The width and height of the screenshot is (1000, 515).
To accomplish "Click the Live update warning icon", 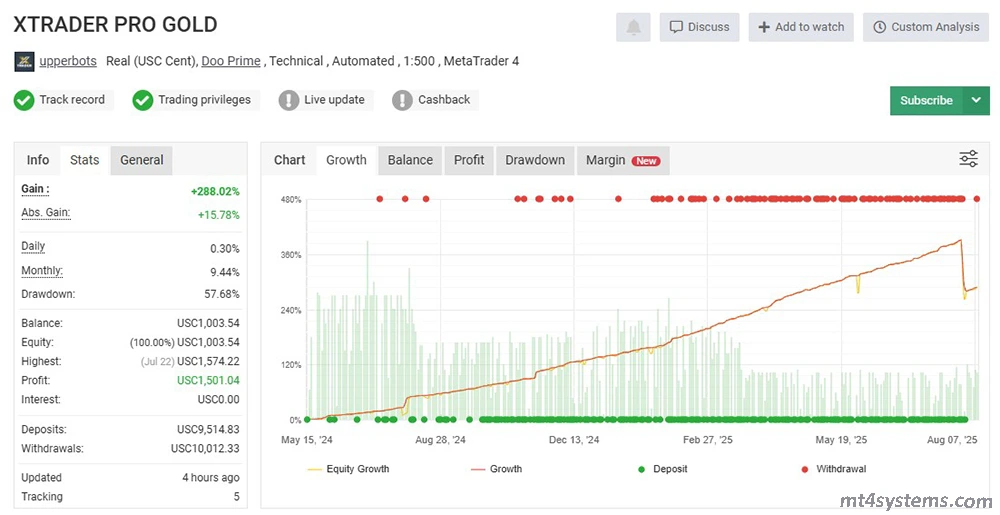I will [x=289, y=100].
